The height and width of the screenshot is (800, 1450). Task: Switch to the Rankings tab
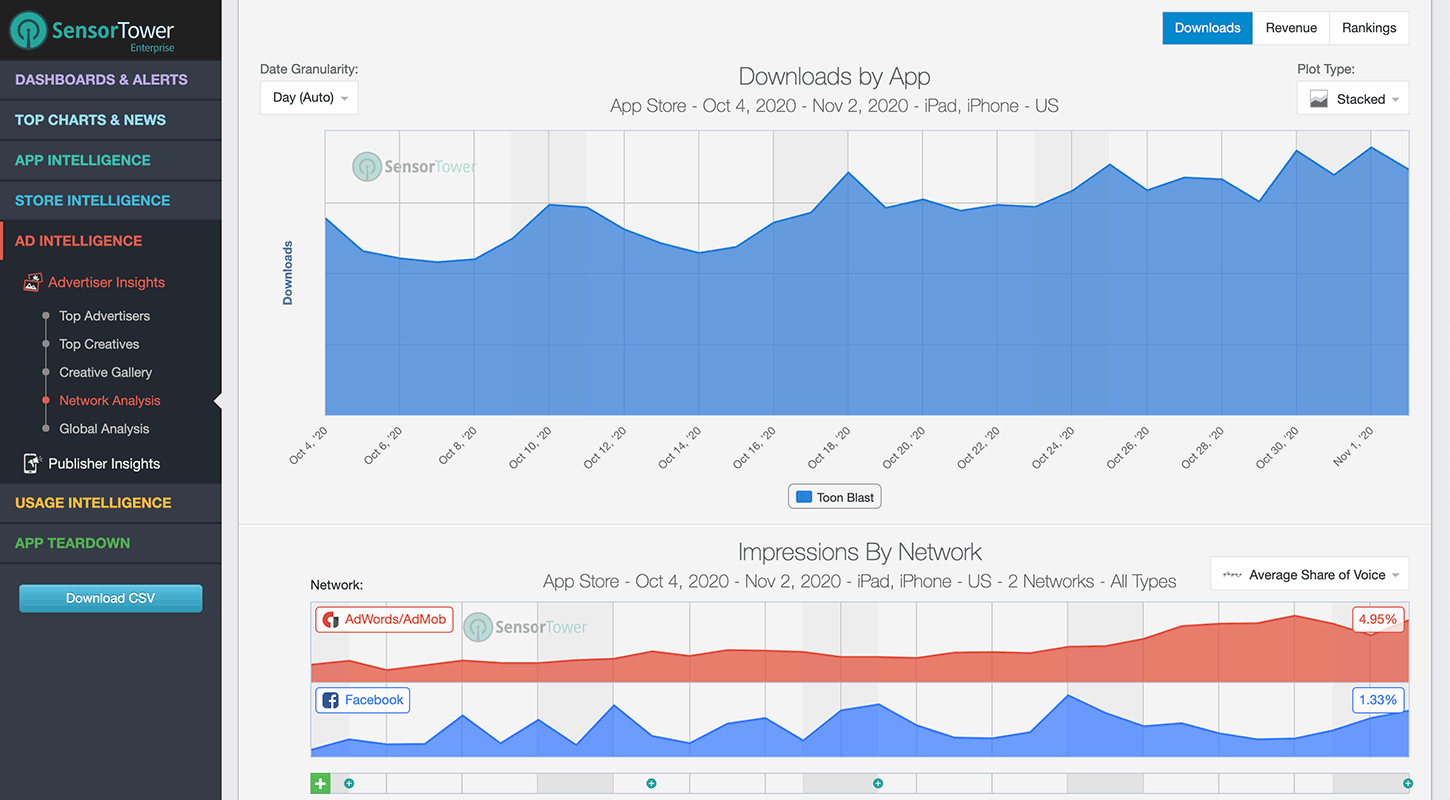(1369, 28)
